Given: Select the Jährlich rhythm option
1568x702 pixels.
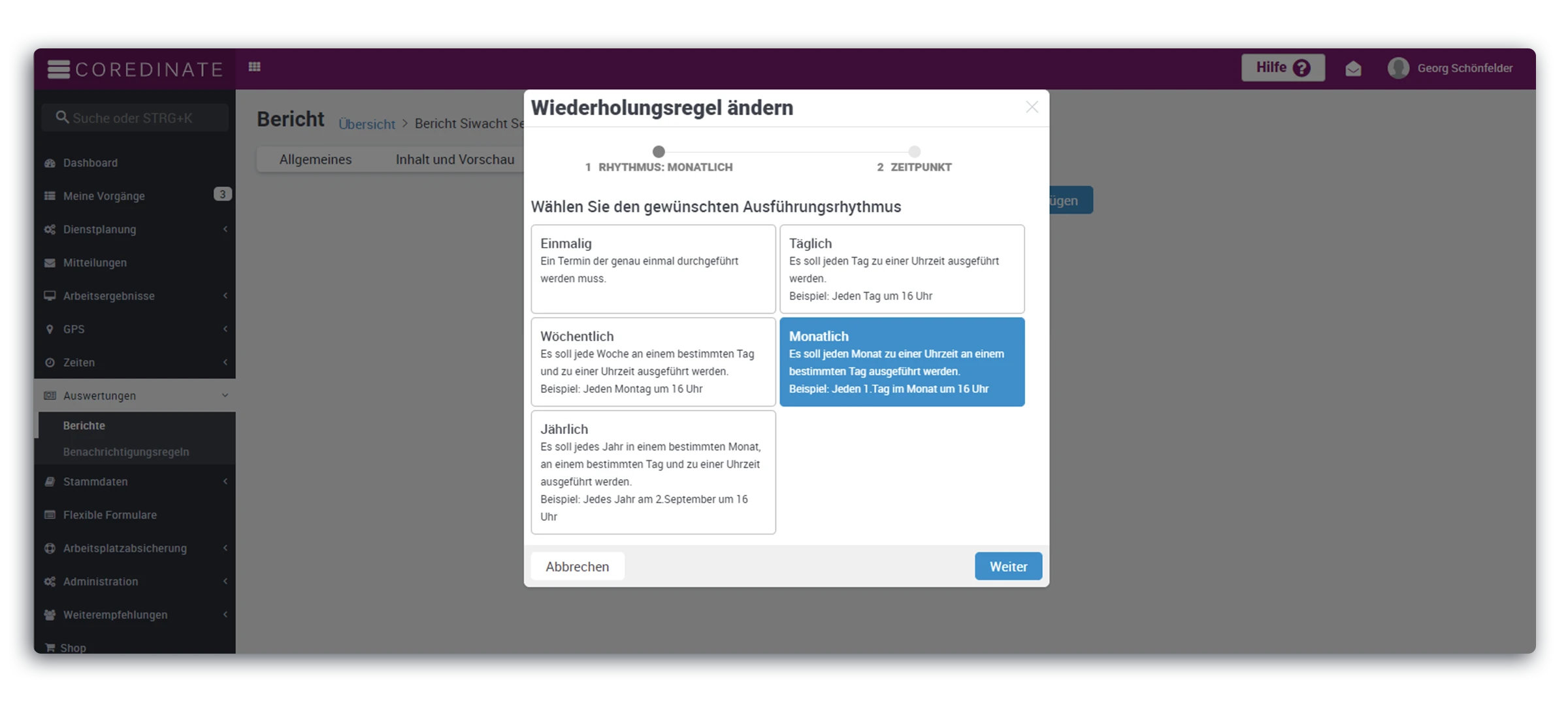Looking at the screenshot, I should coord(653,472).
